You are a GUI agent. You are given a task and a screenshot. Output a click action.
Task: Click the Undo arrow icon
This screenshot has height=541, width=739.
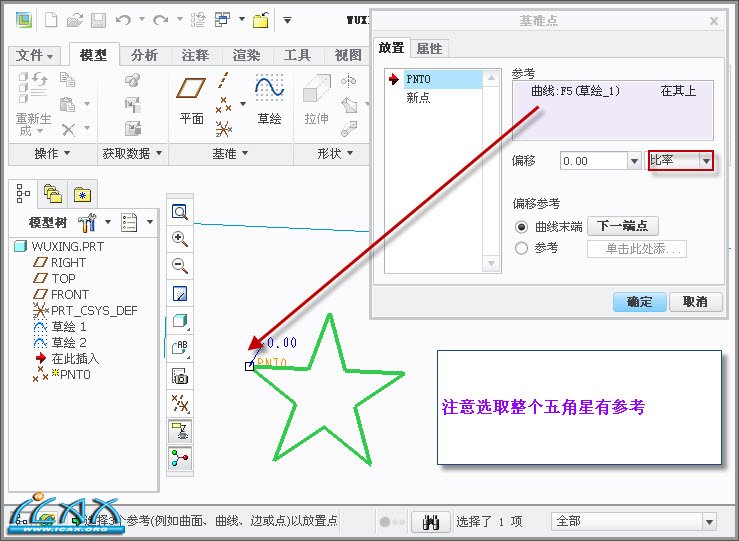(123, 20)
